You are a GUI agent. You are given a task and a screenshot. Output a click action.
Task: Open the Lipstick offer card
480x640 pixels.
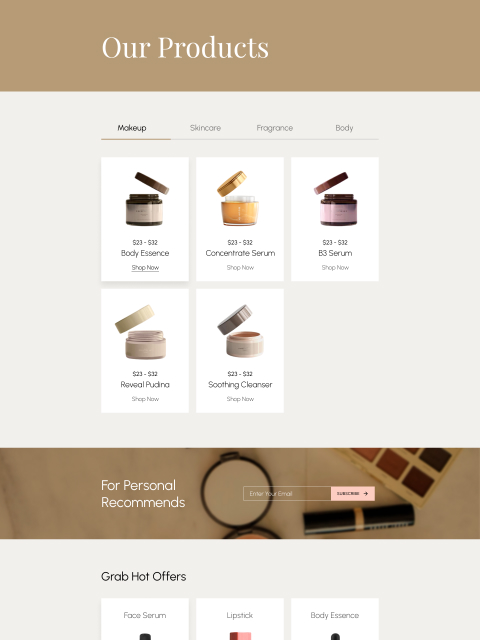pyautogui.click(x=240, y=619)
